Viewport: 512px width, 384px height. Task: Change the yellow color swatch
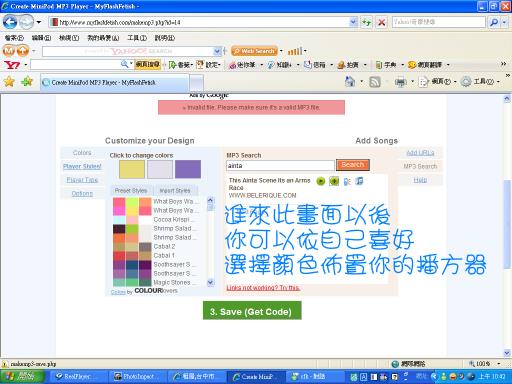pyautogui.click(x=132, y=169)
